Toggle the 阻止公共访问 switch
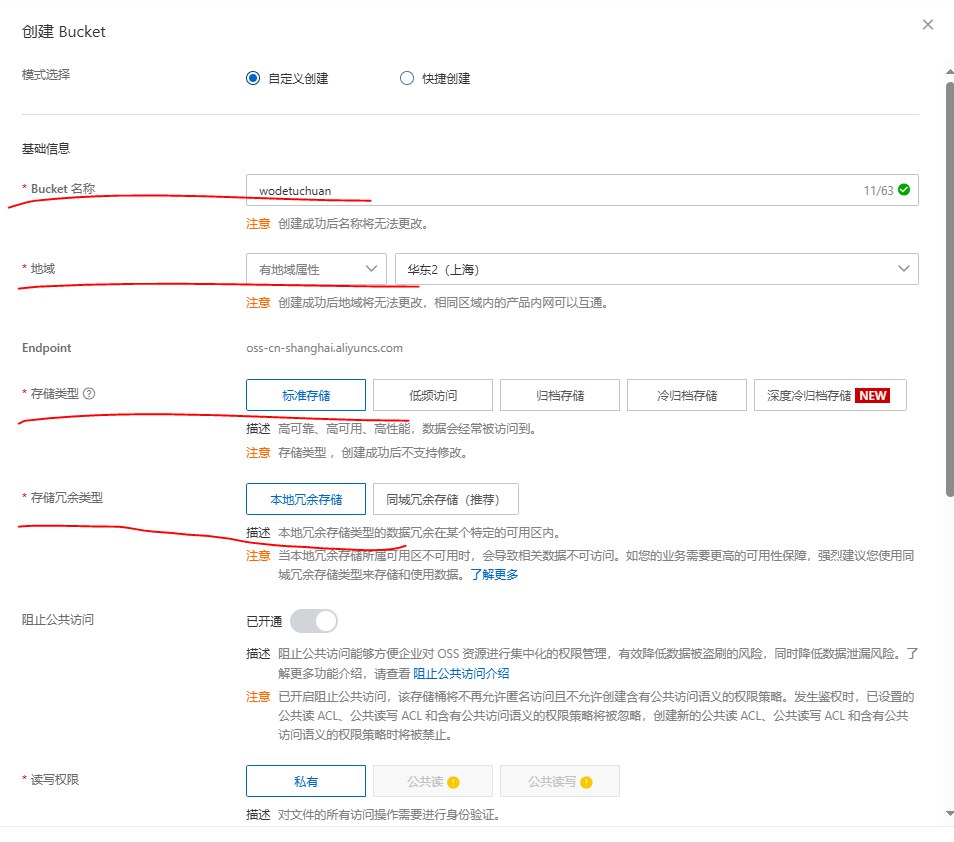This screenshot has width=954, height=842. [x=313, y=621]
